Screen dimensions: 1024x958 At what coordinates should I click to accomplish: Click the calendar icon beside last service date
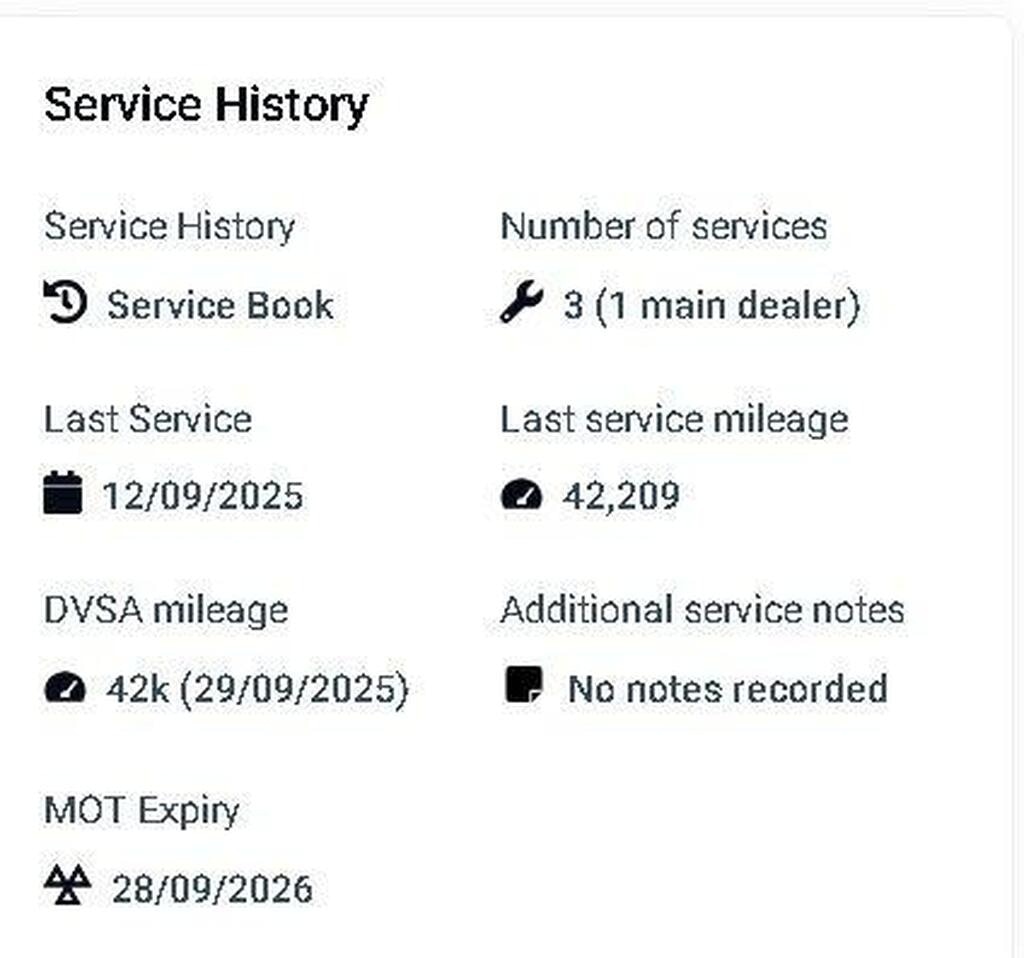63,495
